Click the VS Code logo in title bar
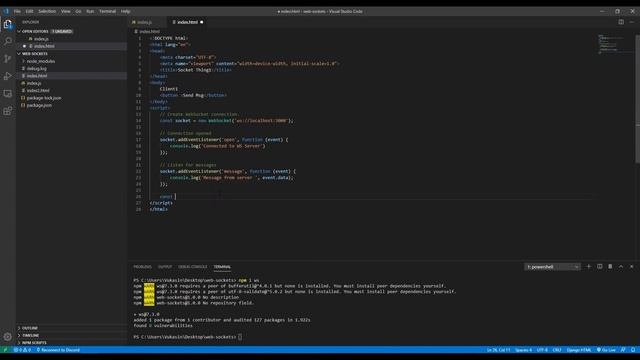 tap(6, 11)
